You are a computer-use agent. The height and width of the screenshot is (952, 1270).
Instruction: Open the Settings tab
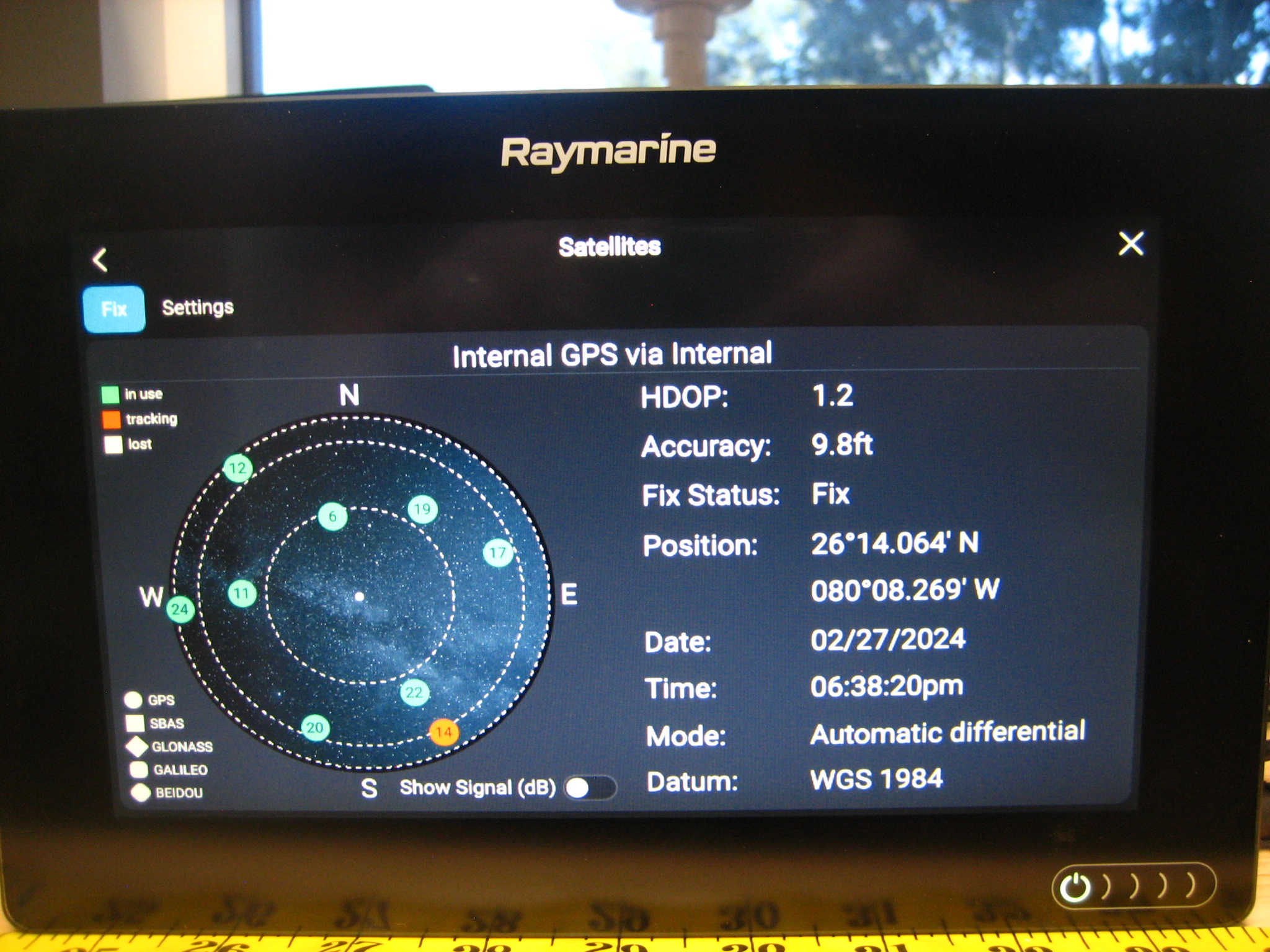[197, 307]
